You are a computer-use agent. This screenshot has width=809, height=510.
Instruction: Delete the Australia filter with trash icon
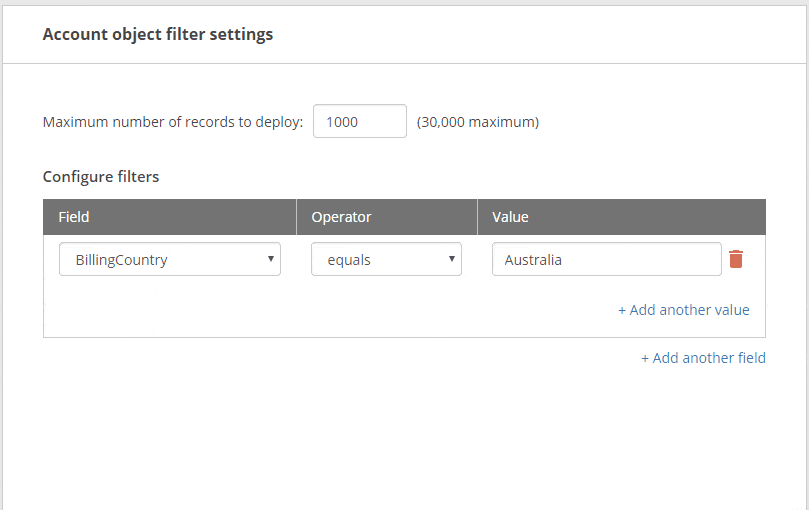click(736, 259)
